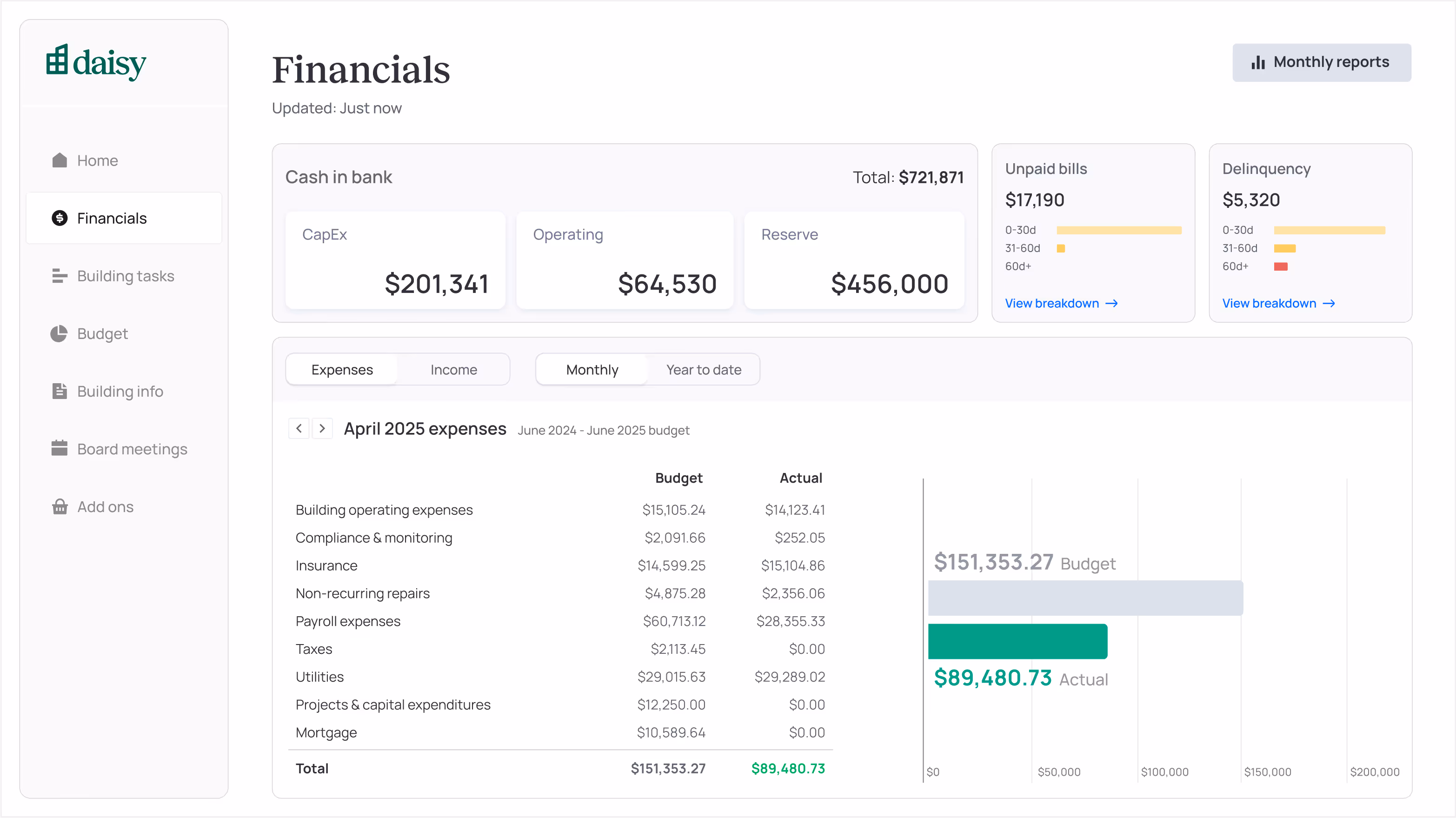Viewport: 1456px width, 818px height.
Task: Open the Monthly reports button
Action: [1321, 62]
